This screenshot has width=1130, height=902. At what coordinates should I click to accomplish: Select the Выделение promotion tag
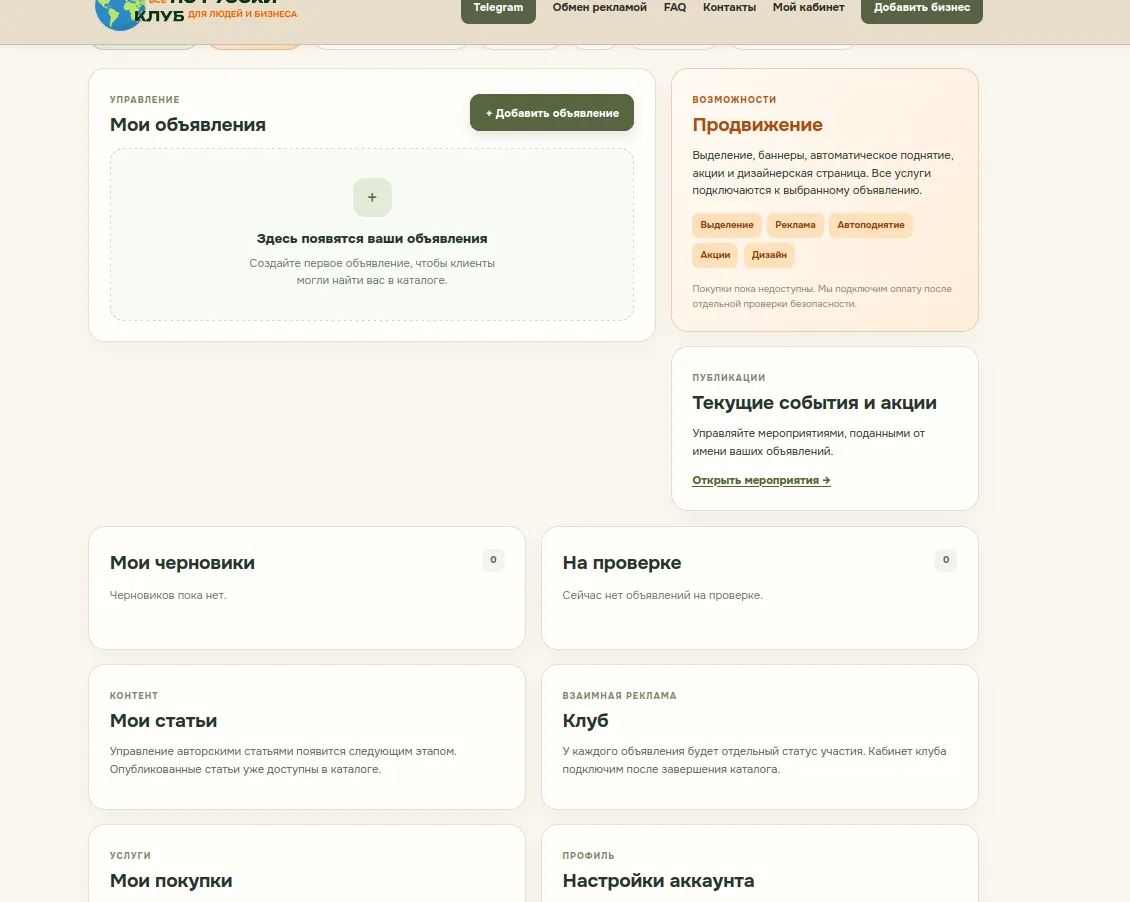[726, 225]
